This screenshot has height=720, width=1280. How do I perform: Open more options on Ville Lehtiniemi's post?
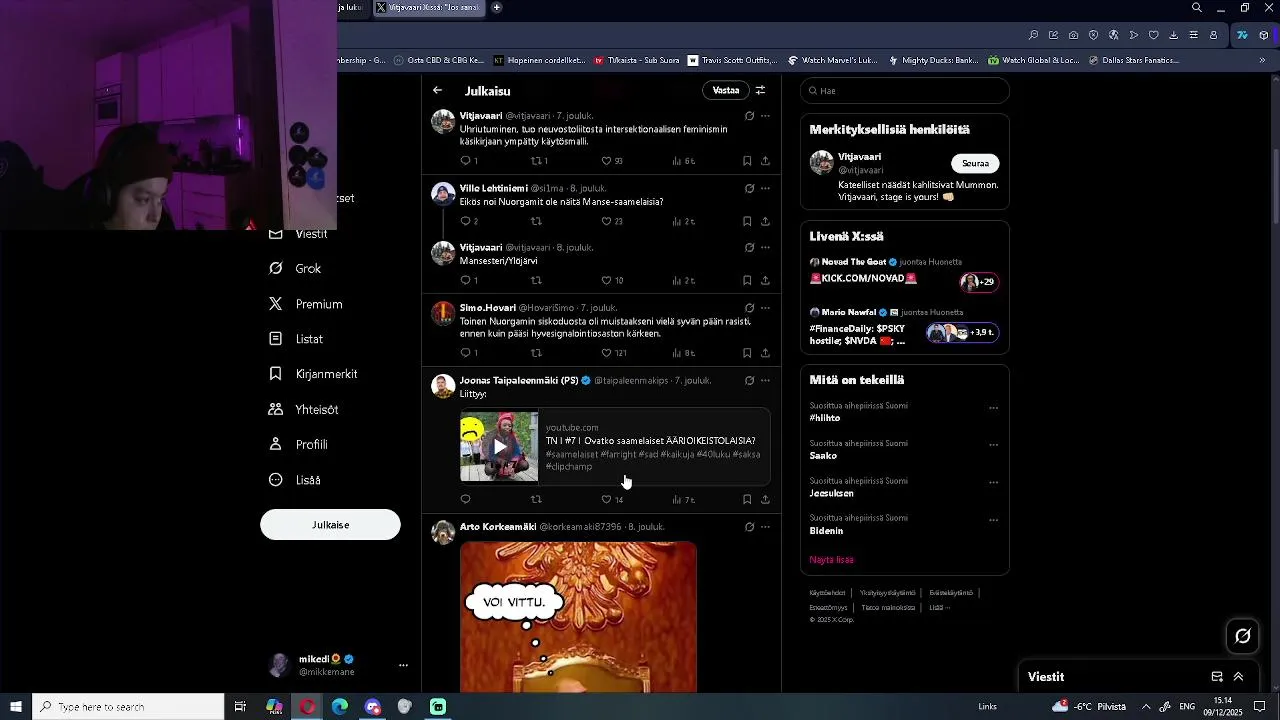(765, 188)
